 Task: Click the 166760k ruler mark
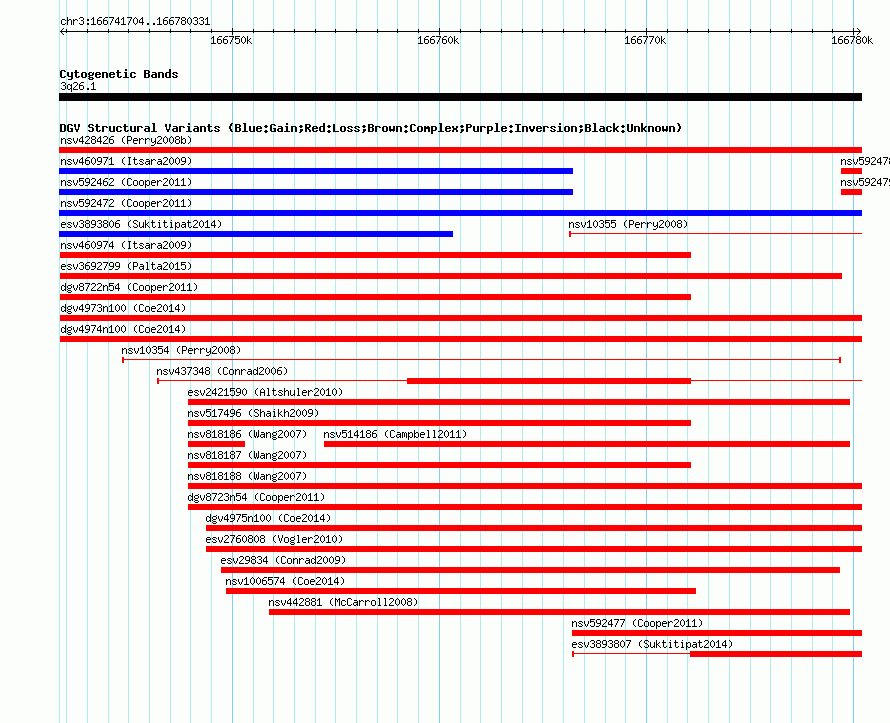click(438, 40)
